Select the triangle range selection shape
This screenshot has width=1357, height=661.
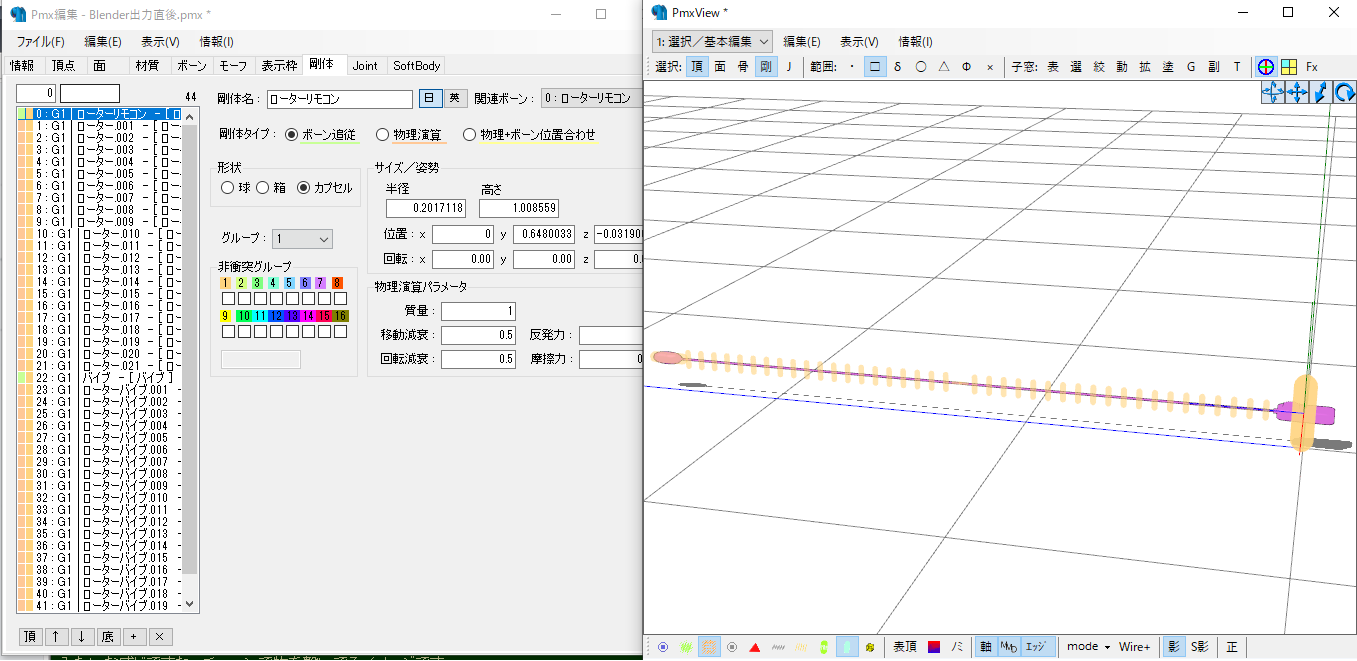point(943,67)
